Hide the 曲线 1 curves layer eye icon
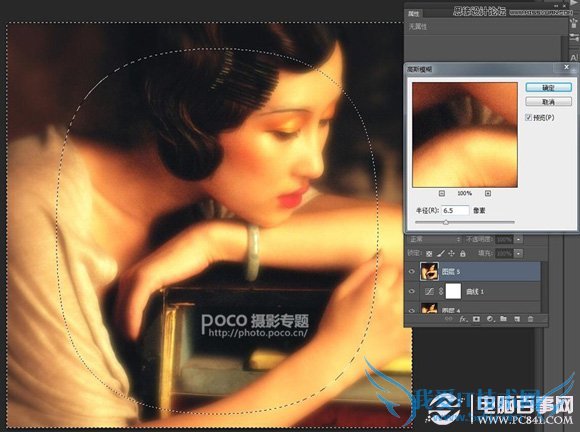The image size is (580, 432). [412, 291]
